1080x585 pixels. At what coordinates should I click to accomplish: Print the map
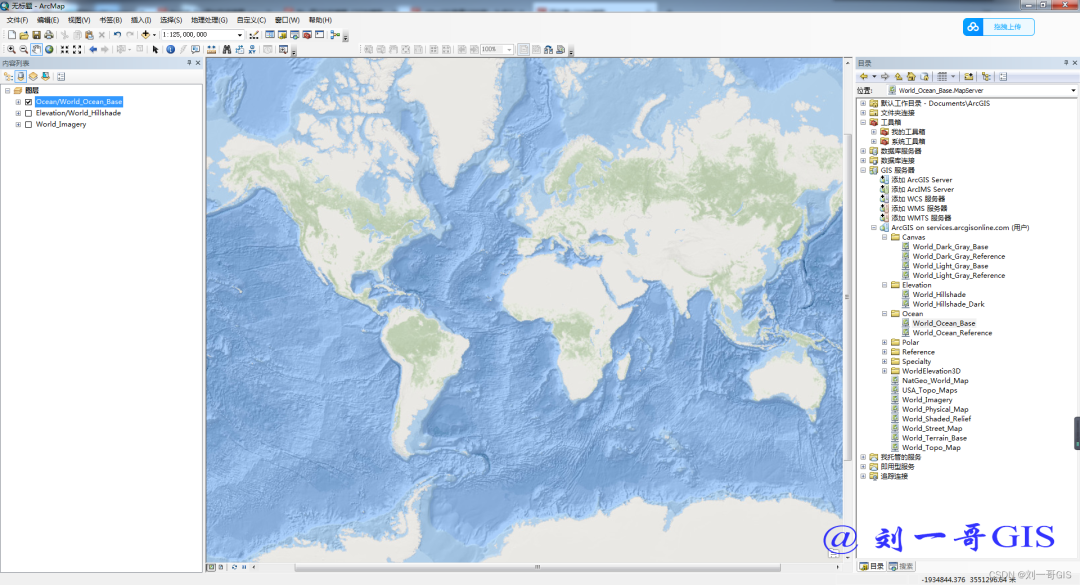point(49,34)
